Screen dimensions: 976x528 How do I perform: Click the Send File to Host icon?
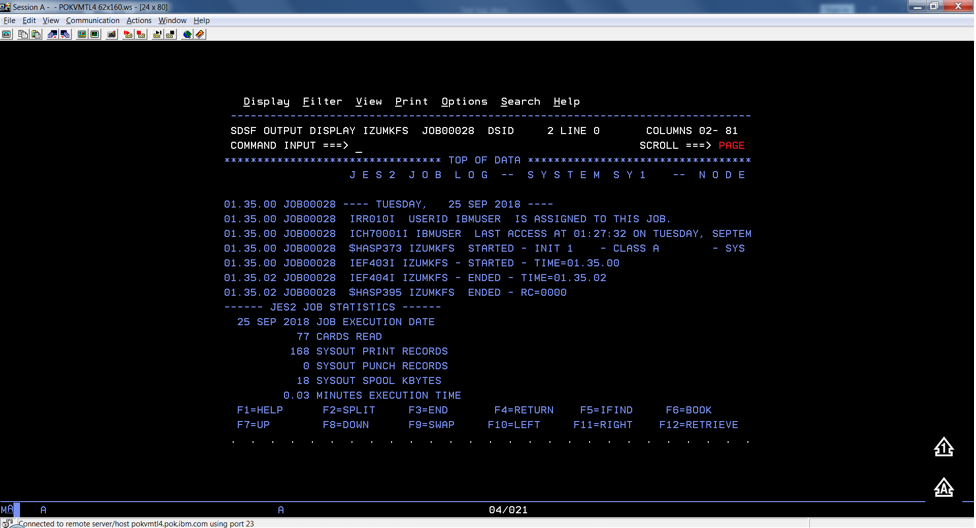point(52,34)
